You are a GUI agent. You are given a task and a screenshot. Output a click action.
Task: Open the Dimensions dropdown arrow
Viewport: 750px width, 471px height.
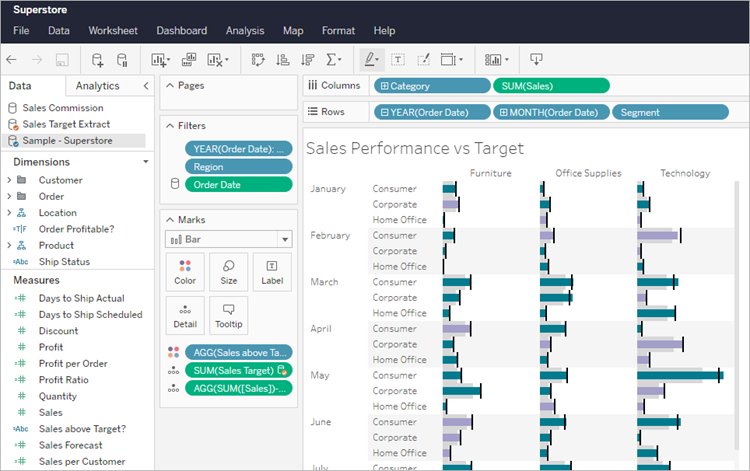[145, 162]
